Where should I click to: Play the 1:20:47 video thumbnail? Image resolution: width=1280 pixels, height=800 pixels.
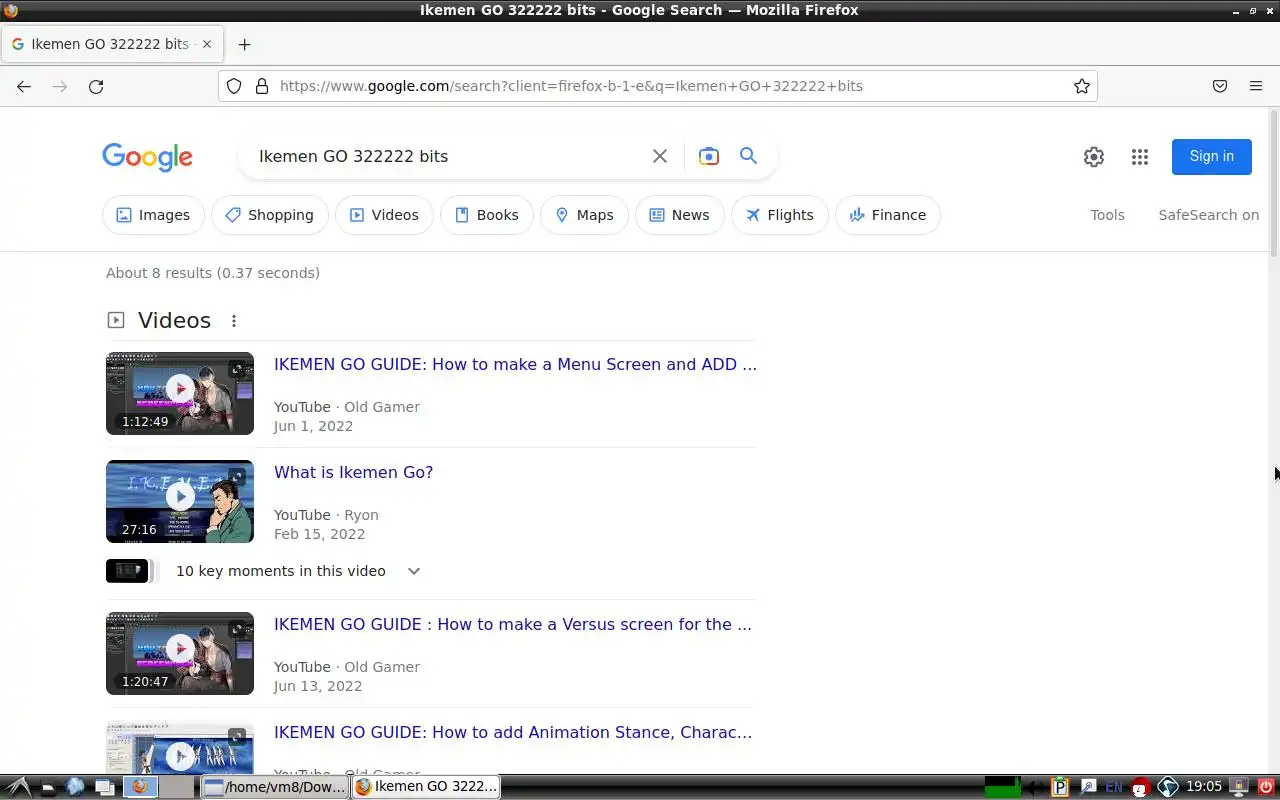180,653
